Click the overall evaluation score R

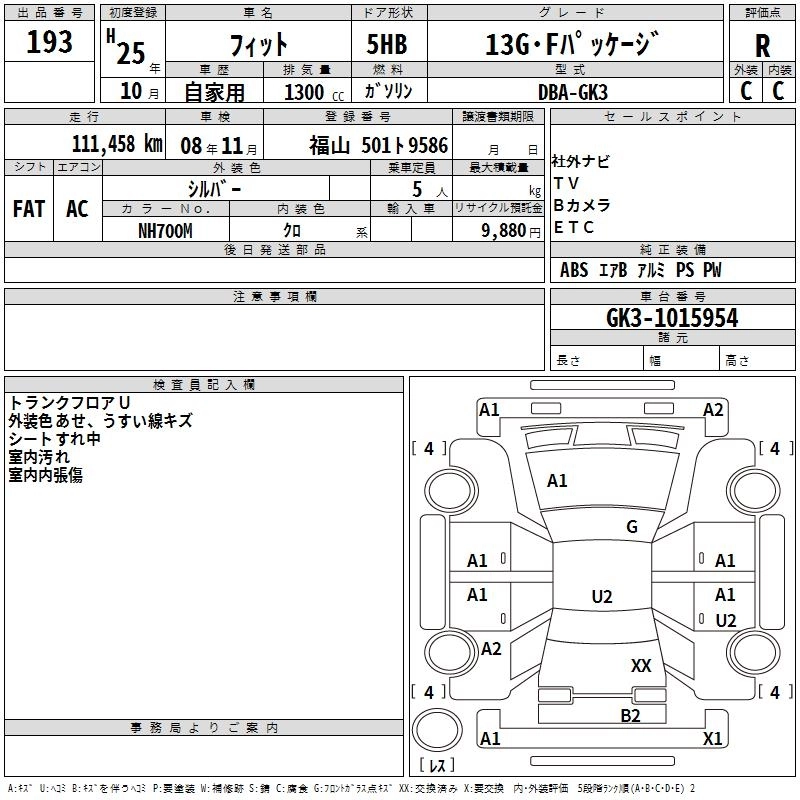[762, 46]
